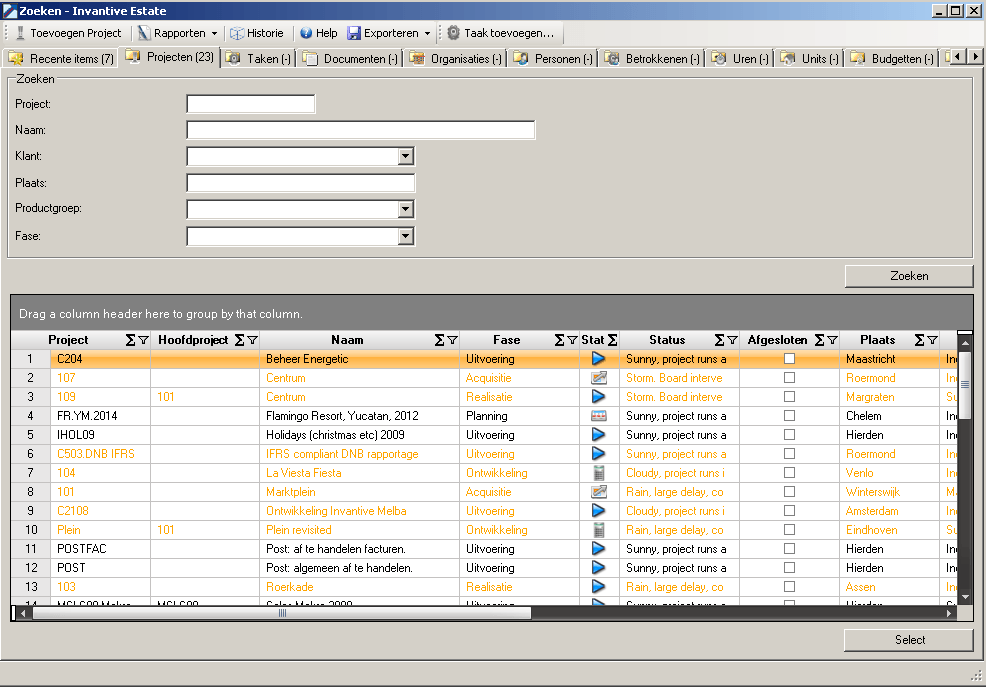
Task: Click into the Plaats search field
Action: coord(301,183)
